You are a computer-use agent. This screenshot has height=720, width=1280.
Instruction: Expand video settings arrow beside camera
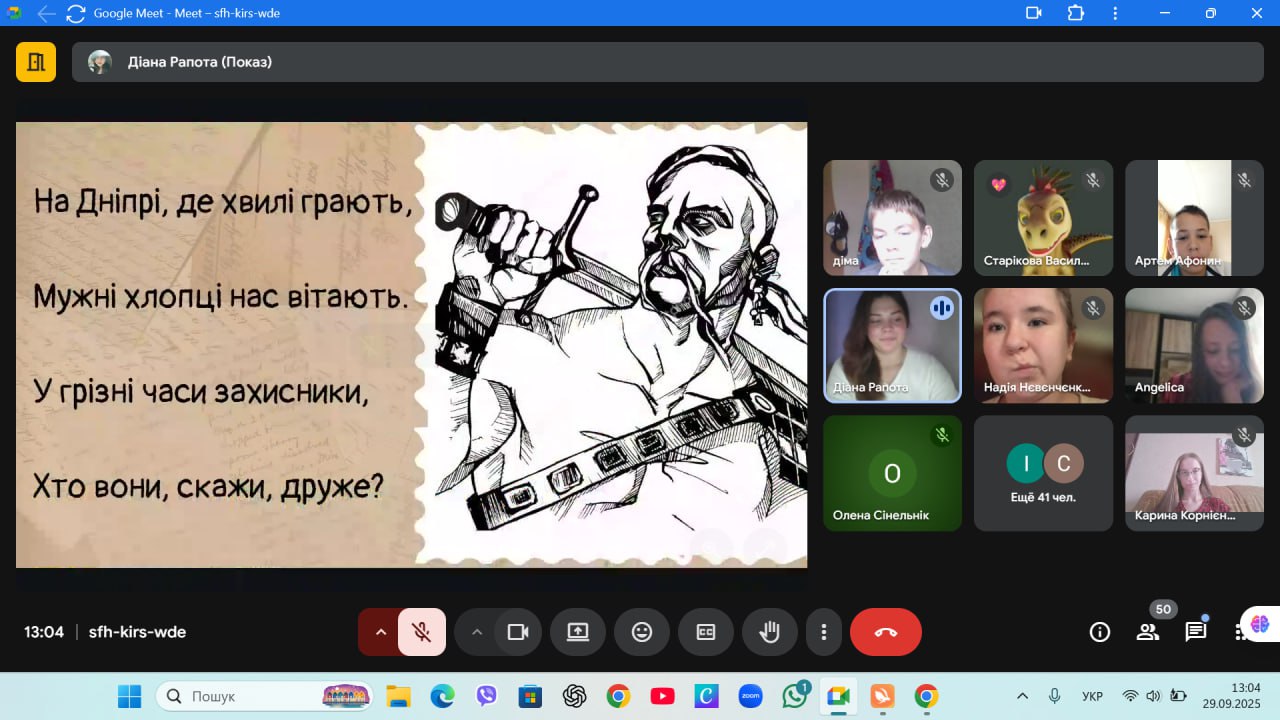tap(477, 632)
